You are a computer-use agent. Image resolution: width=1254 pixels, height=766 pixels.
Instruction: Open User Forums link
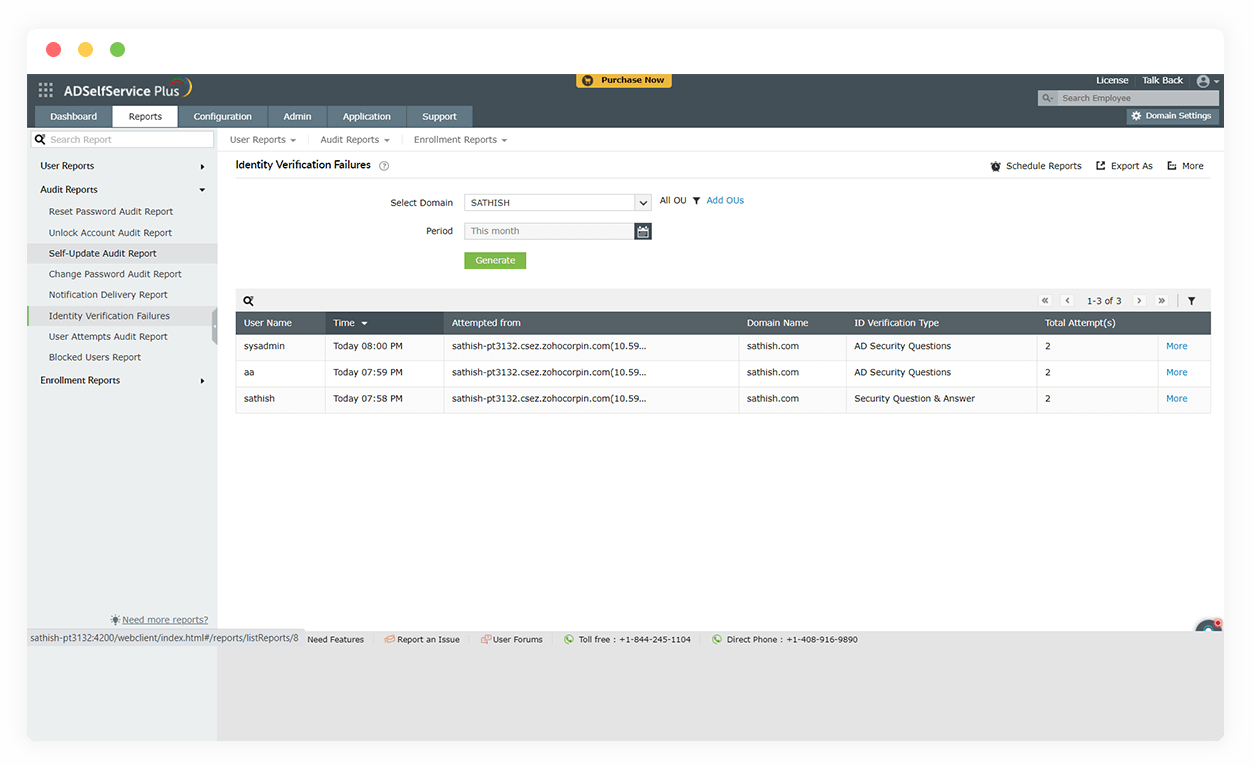(x=511, y=640)
